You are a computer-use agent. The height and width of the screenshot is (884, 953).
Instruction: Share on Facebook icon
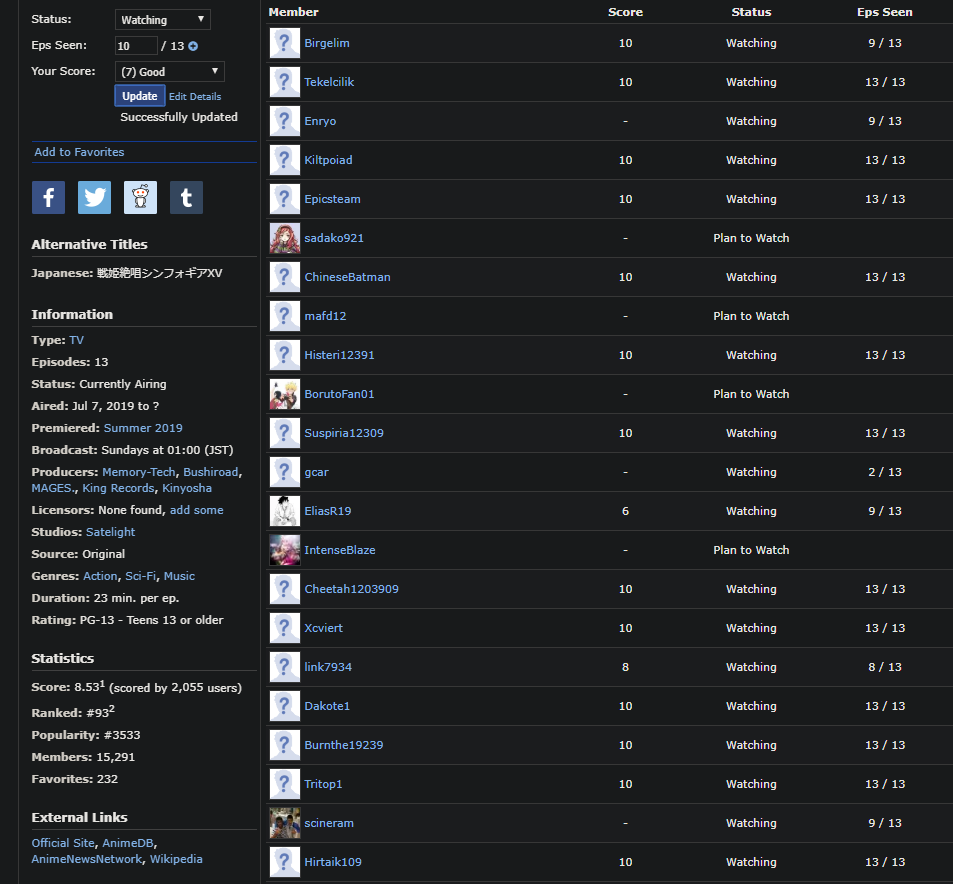(x=49, y=197)
